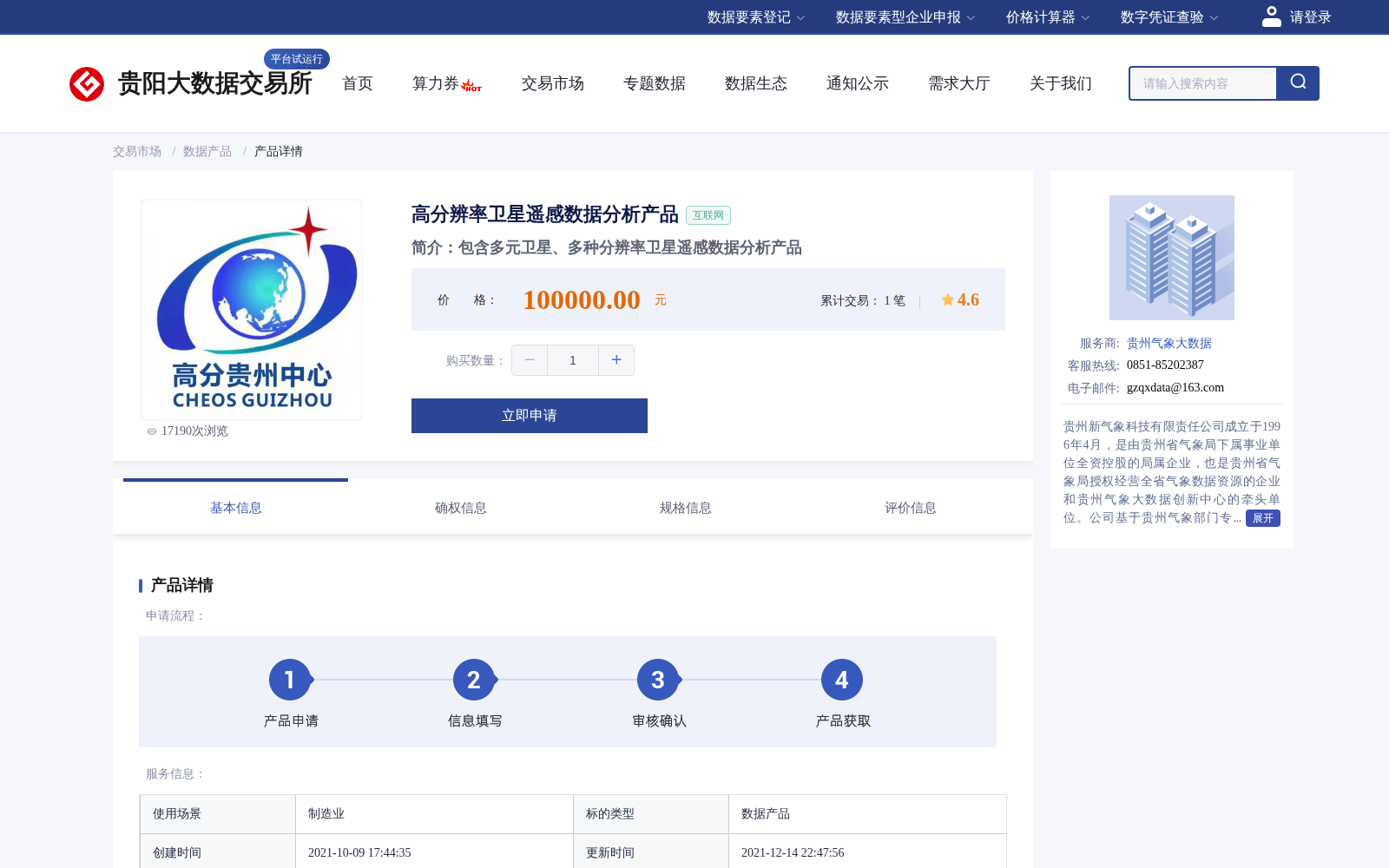Click the 请登录 login link
Screen dimensions: 1389x868
[1310, 17]
